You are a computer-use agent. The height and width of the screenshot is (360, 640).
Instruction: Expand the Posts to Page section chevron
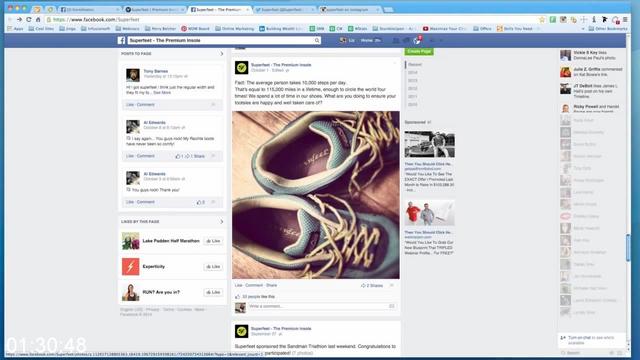point(222,53)
